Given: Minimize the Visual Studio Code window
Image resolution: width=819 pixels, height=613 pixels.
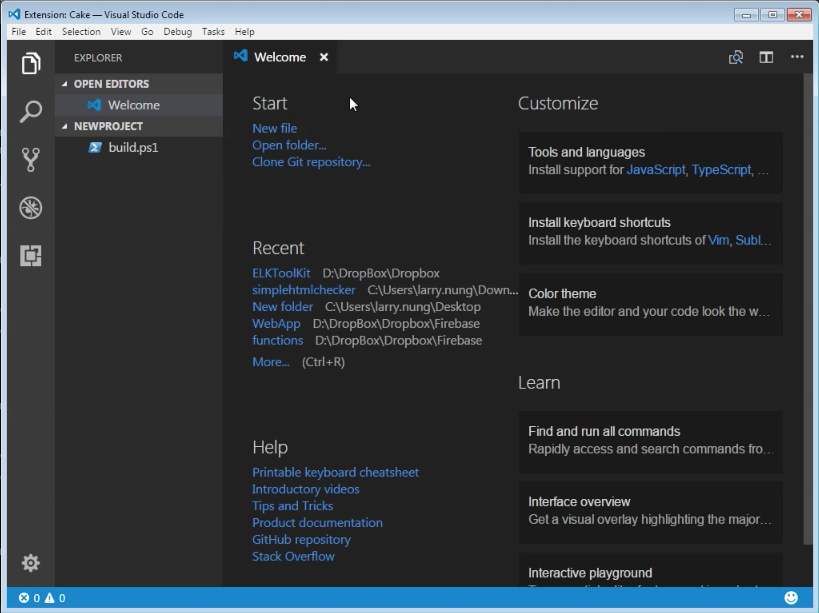Looking at the screenshot, I should pos(746,15).
